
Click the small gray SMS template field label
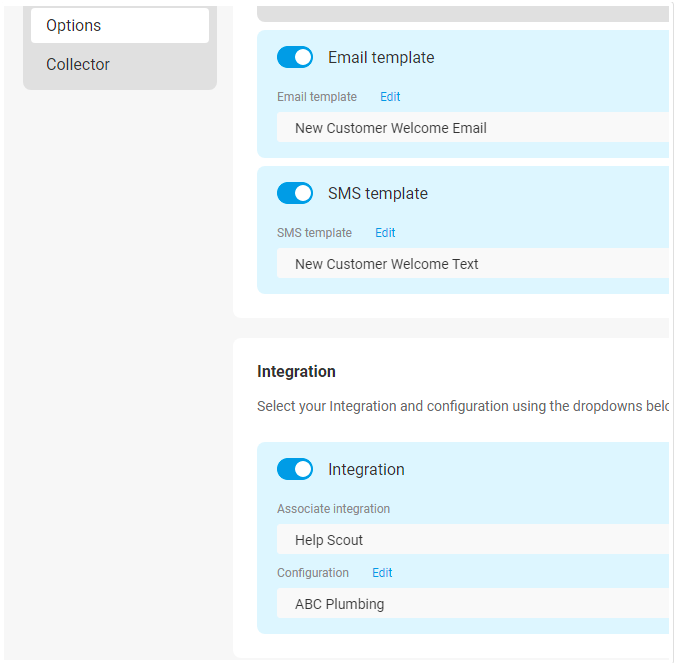pos(314,233)
